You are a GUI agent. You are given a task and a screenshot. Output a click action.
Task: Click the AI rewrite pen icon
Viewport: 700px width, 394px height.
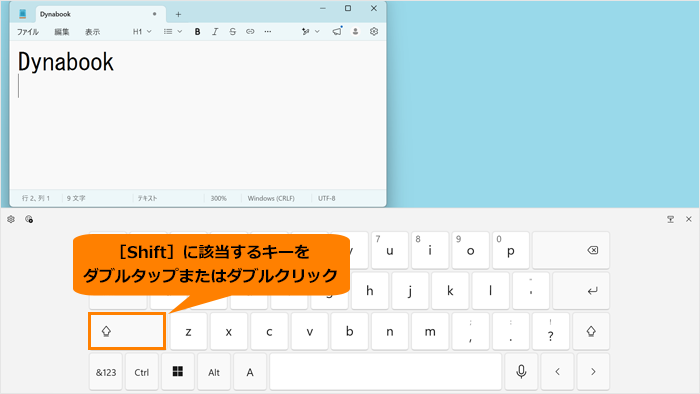tap(305, 31)
